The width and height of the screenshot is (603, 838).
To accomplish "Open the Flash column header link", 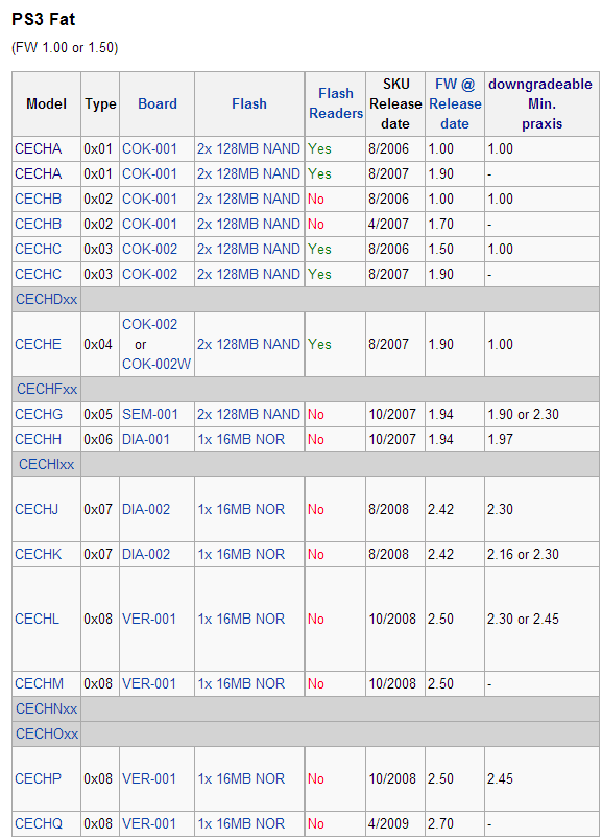I will pyautogui.click(x=249, y=104).
